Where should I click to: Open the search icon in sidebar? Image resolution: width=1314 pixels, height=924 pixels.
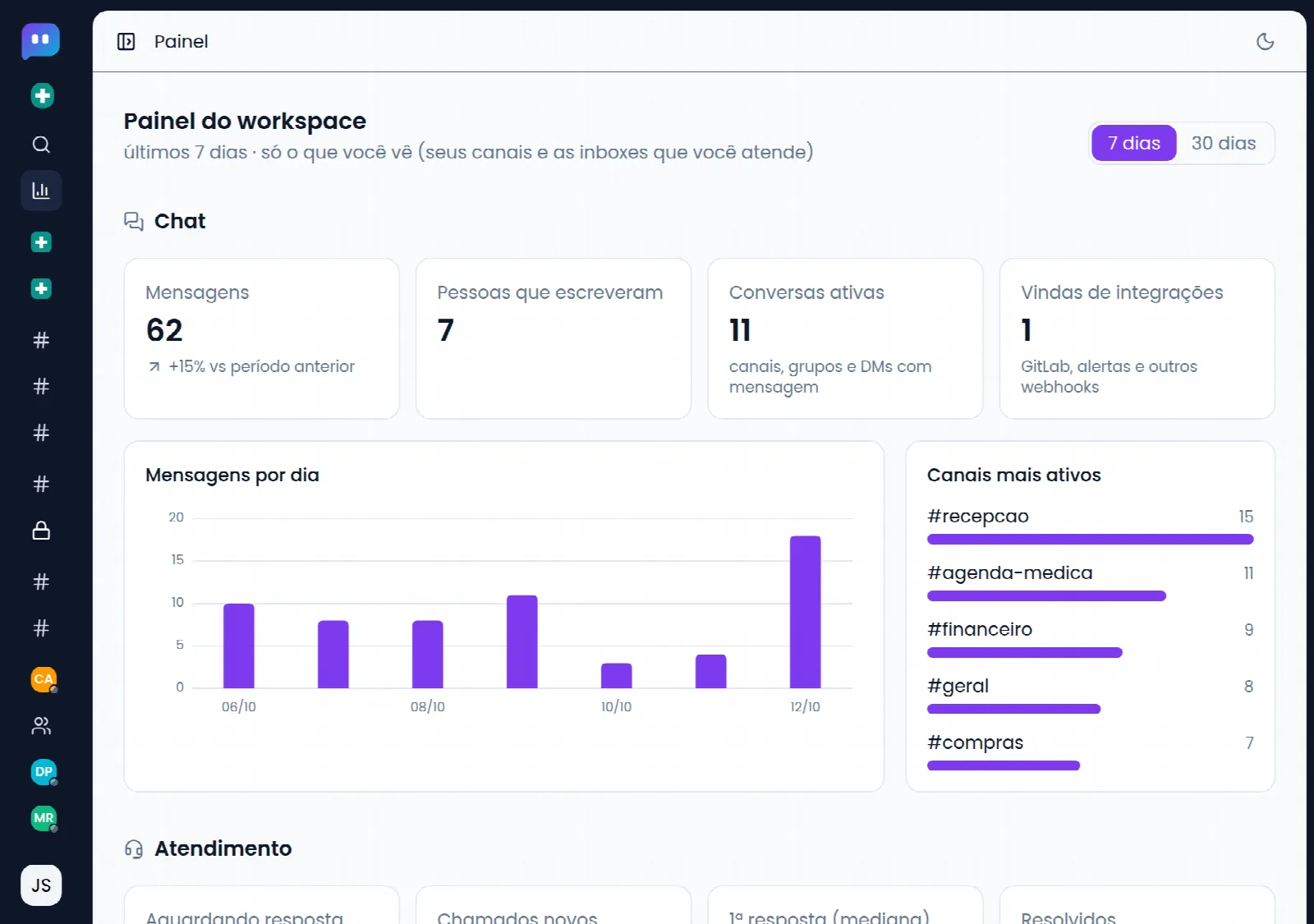(41, 145)
